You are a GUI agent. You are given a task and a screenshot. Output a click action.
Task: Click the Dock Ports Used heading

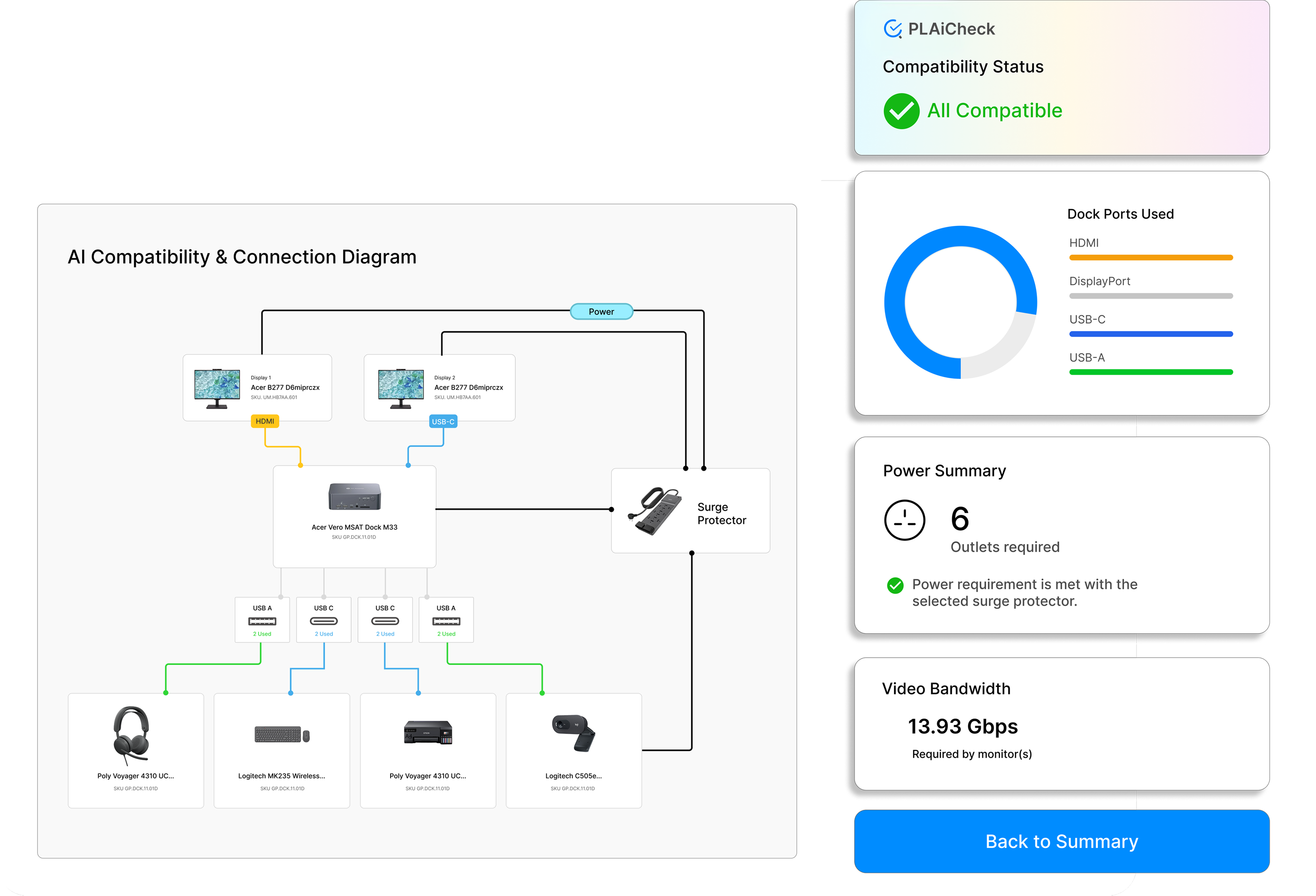pyautogui.click(x=1120, y=214)
